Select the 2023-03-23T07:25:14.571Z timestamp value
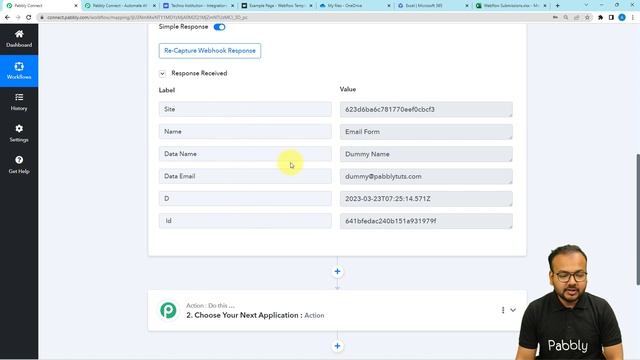This screenshot has width=640, height=360. pyautogui.click(x=426, y=199)
